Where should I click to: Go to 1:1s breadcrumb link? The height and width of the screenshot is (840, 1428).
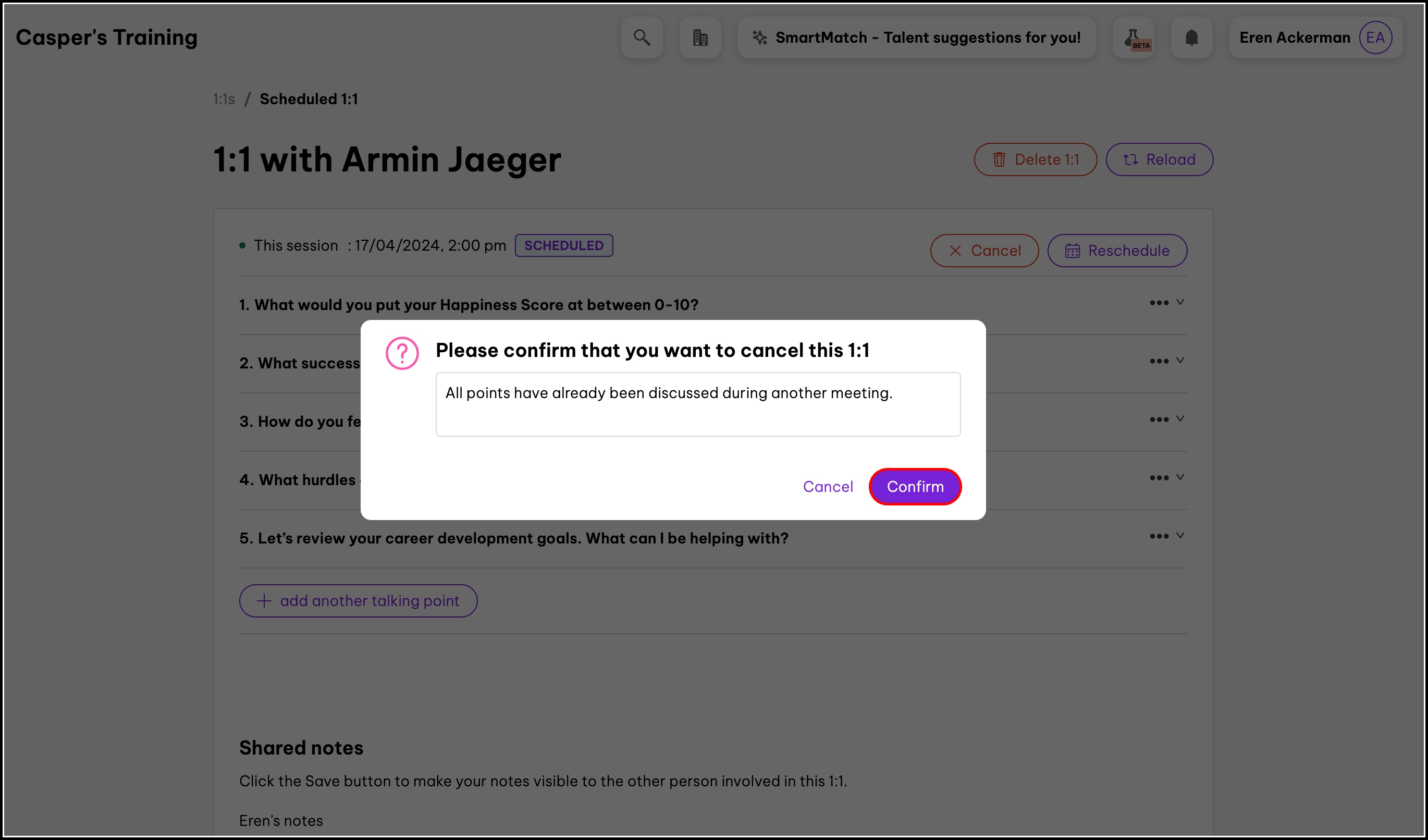(223, 99)
